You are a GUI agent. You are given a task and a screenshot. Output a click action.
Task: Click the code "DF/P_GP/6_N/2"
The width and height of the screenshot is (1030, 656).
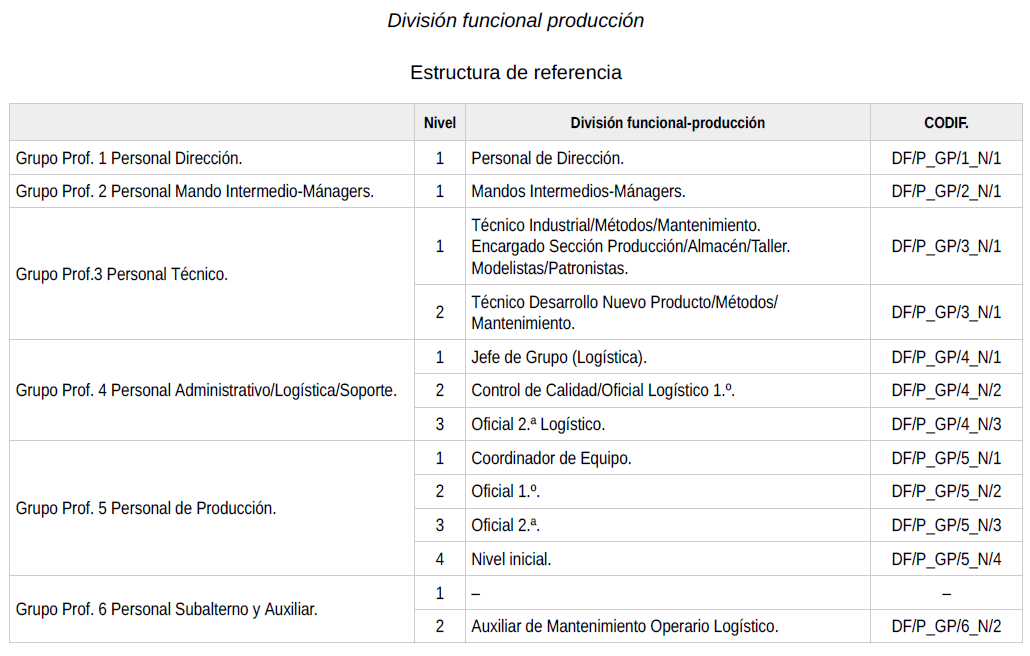click(x=945, y=626)
